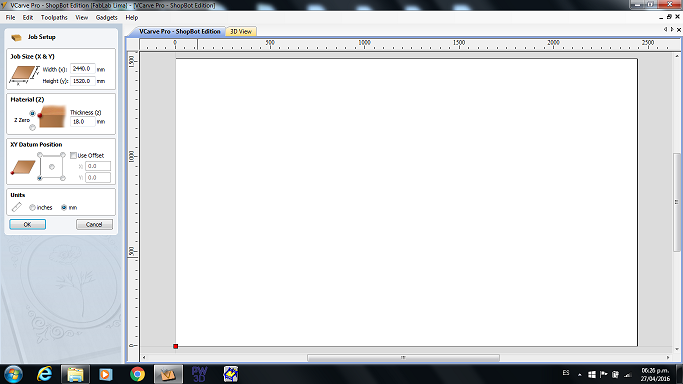
Task: Choose inches as units
Action: pyautogui.click(x=32, y=208)
